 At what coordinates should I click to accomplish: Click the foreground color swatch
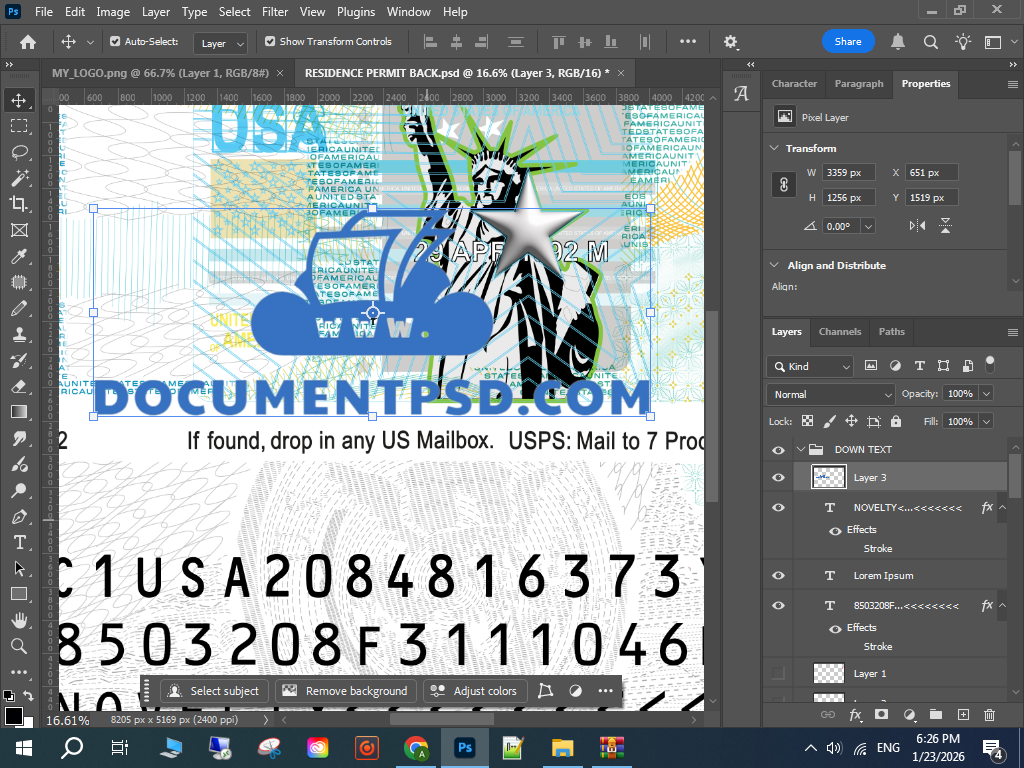[x=13, y=715]
